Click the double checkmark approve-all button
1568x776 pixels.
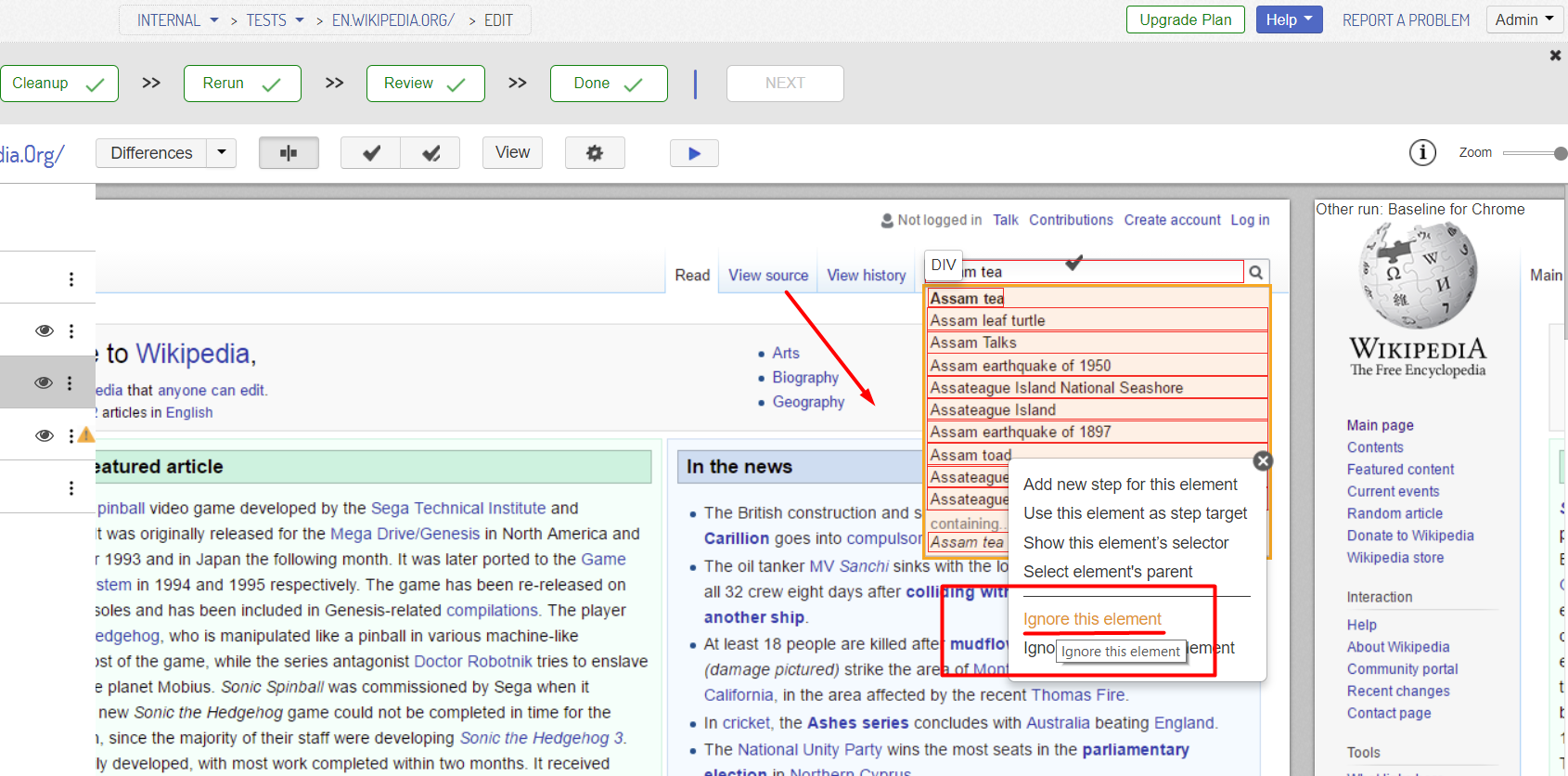pos(431,153)
